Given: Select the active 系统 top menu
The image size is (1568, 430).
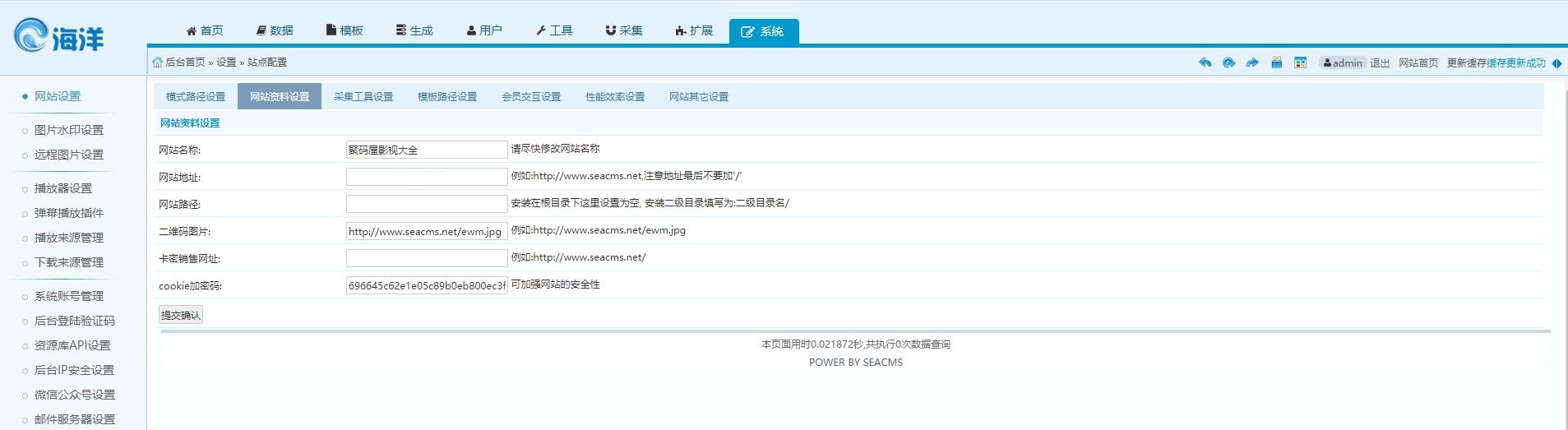Looking at the screenshot, I should click(x=763, y=31).
